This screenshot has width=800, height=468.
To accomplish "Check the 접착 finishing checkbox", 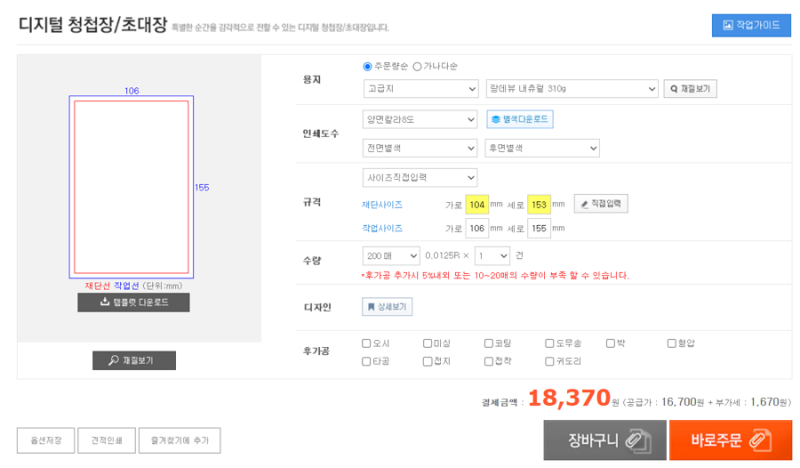I will 488,361.
